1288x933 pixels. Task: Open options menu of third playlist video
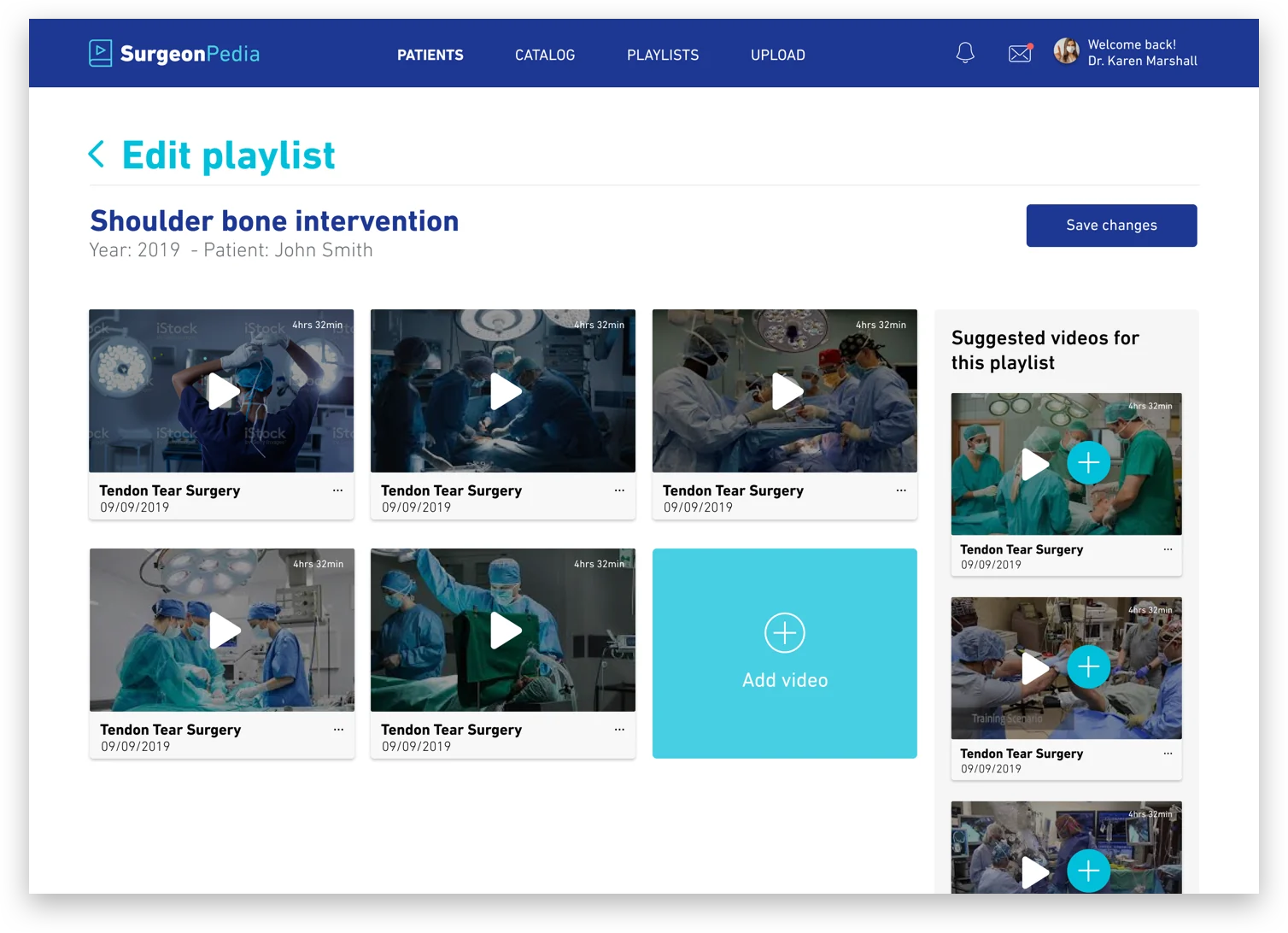click(x=901, y=490)
